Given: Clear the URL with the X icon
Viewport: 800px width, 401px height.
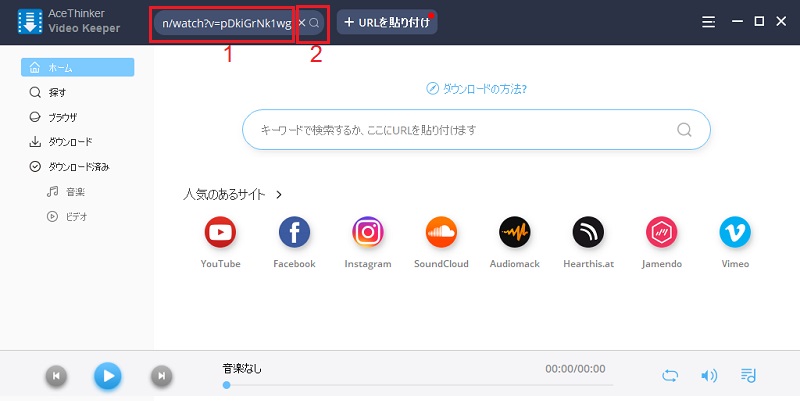Looking at the screenshot, I should [x=302, y=22].
